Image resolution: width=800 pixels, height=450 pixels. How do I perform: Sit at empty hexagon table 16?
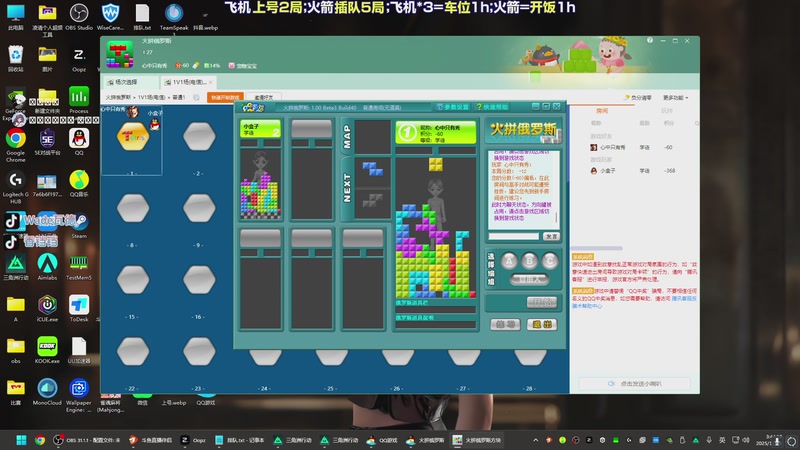pos(199,280)
